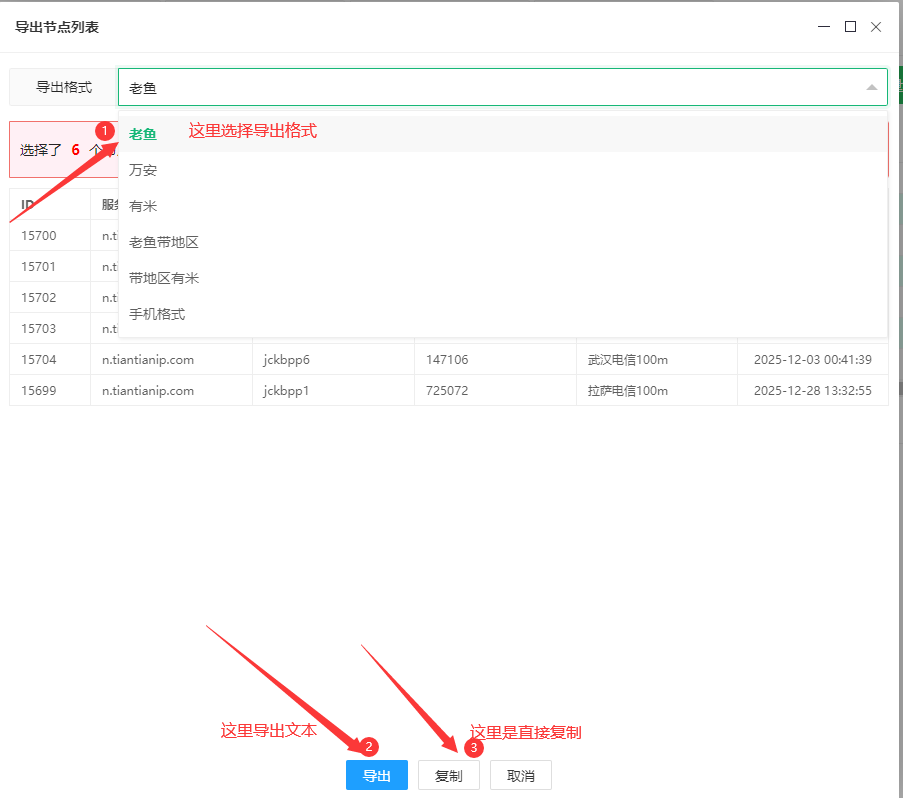903x798 pixels.
Task: Pick 老鱼带地区 export format
Action: (164, 242)
